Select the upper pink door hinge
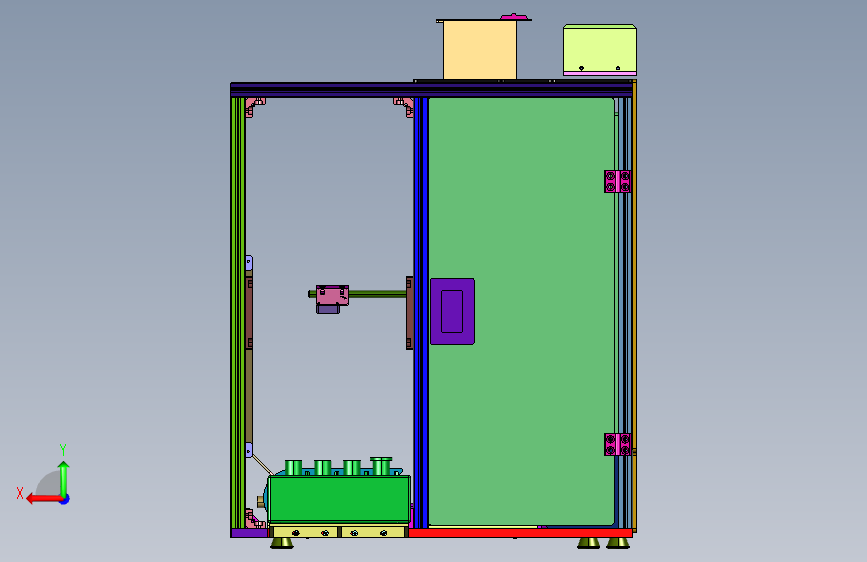Image resolution: width=867 pixels, height=562 pixels. pyautogui.click(x=617, y=181)
